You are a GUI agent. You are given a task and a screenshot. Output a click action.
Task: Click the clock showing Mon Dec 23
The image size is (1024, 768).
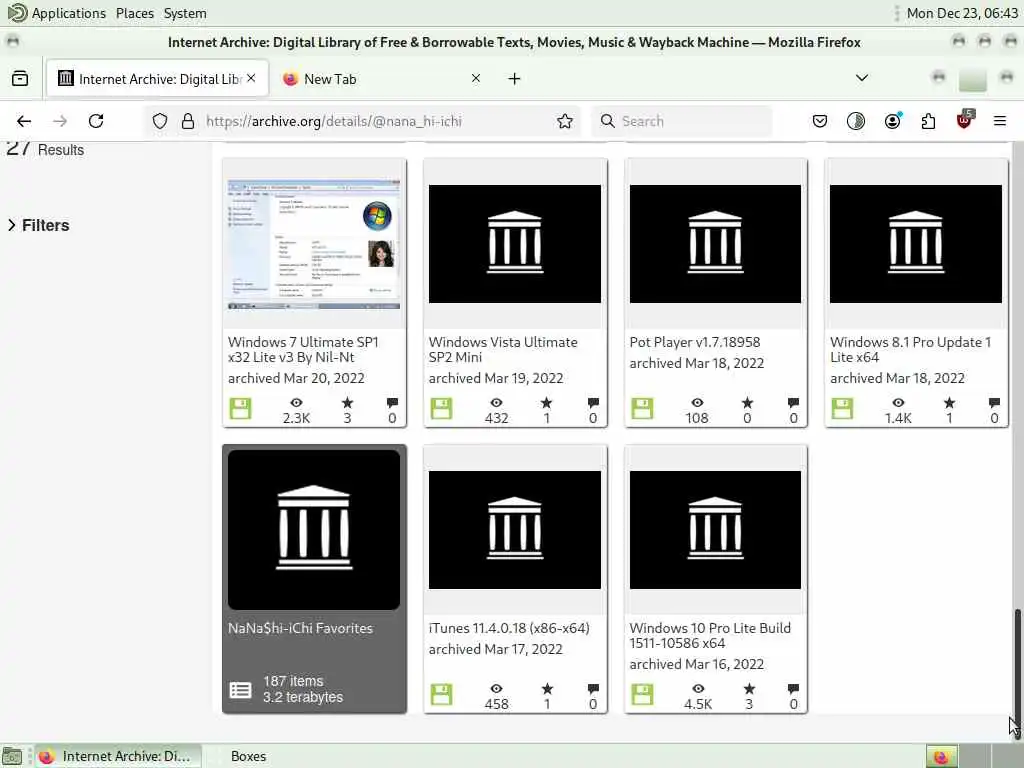point(962,13)
